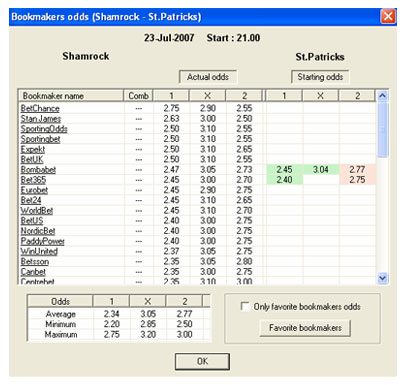Click the Maximum row label
The height and width of the screenshot is (385, 405).
coord(61,335)
